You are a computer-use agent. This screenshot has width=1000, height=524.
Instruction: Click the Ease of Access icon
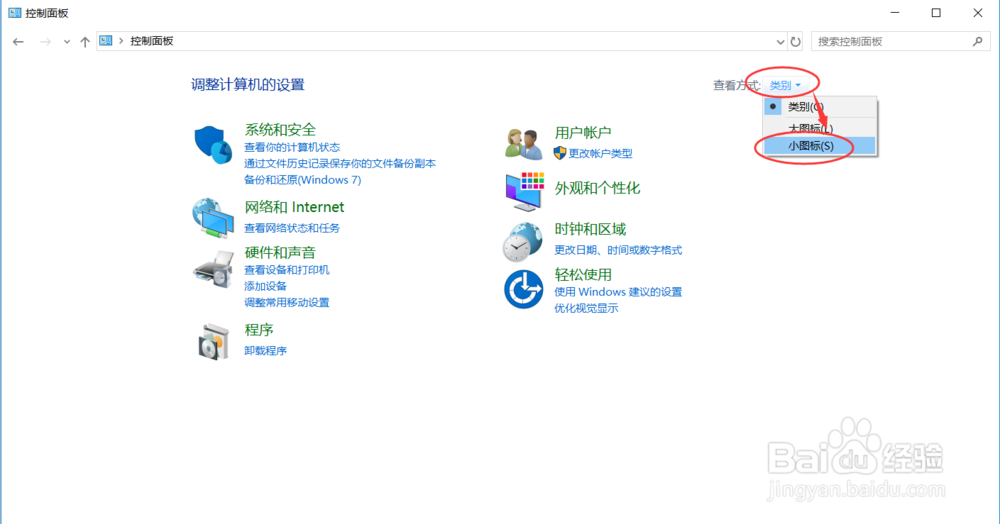[x=524, y=289]
